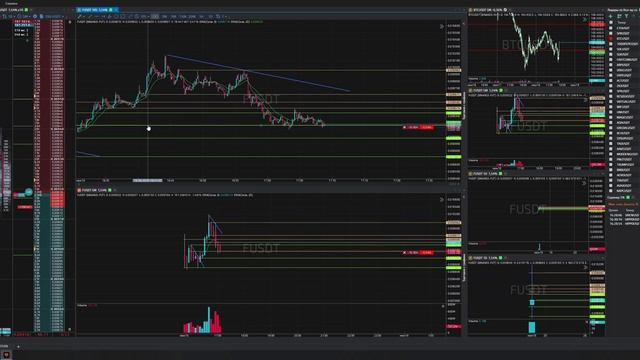
Task: Jump to latest bar on top main chart
Action: (x=442, y=27)
